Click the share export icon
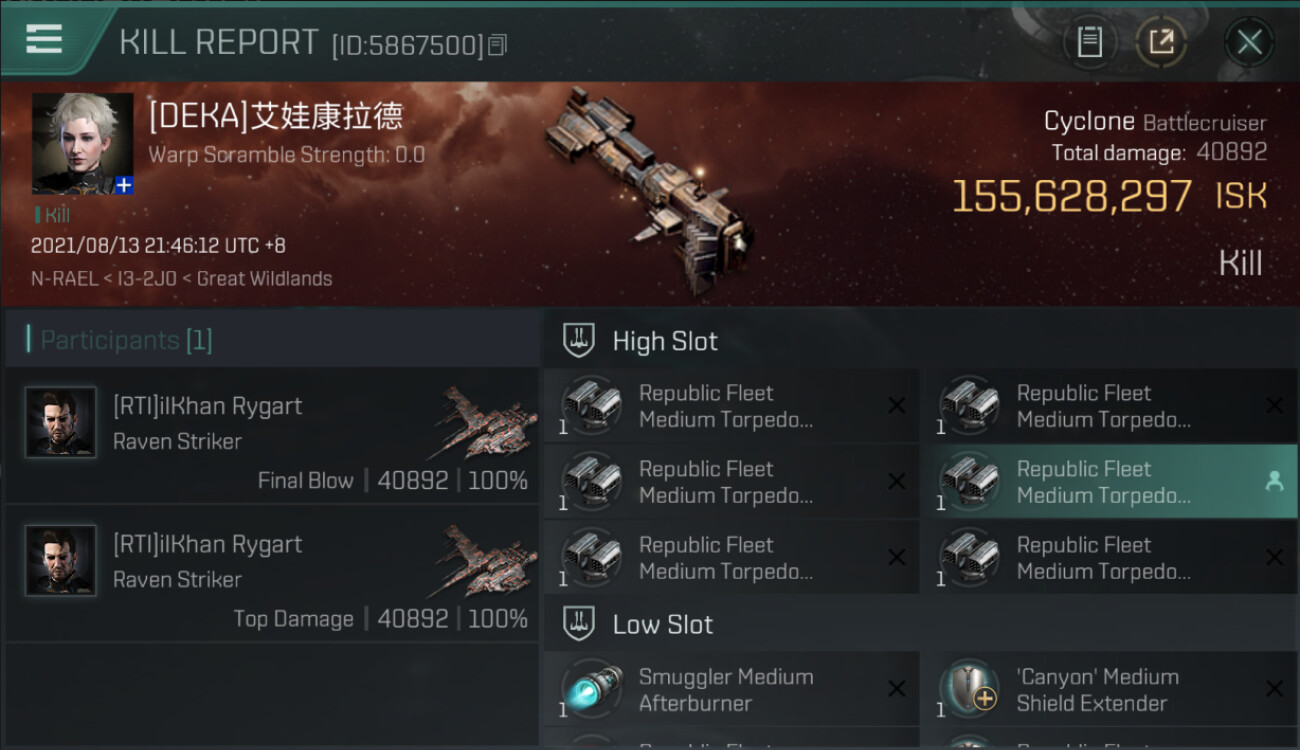The width and height of the screenshot is (1300, 750). click(x=1160, y=42)
